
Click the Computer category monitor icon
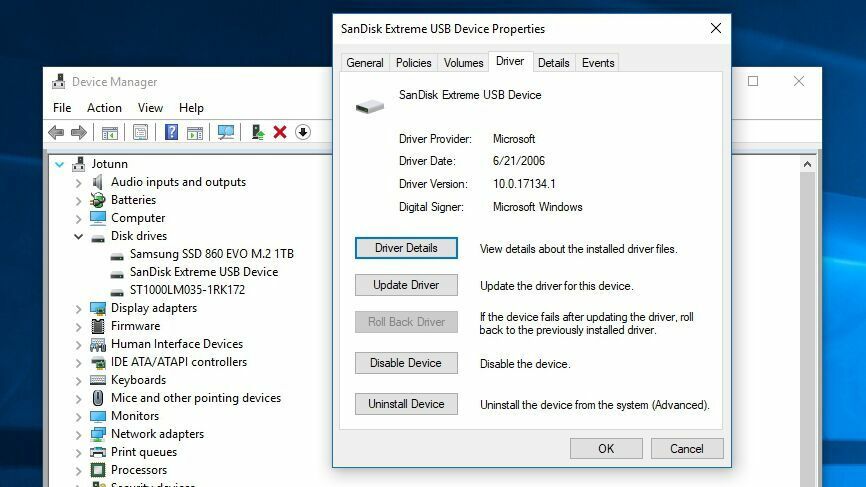(98, 218)
